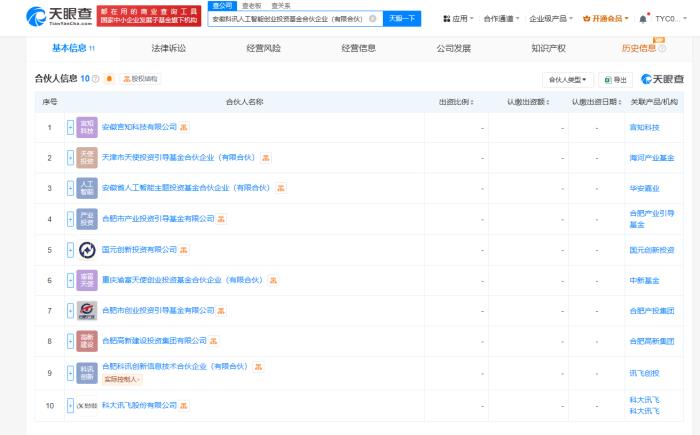Click the red promotional banner beside the logo

click(x=149, y=16)
